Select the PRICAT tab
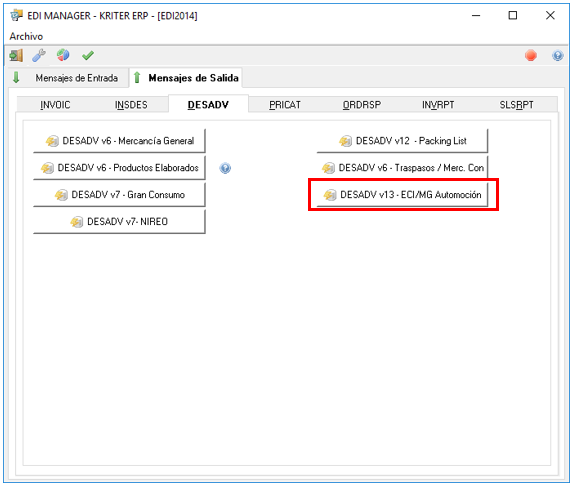The height and width of the screenshot is (487, 574). pyautogui.click(x=285, y=105)
